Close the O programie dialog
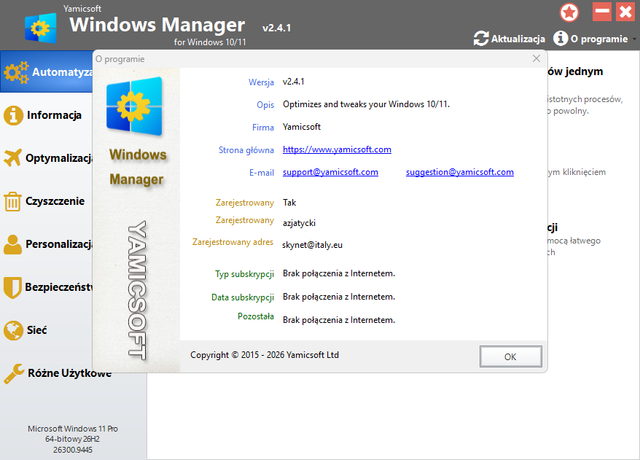This screenshot has height=460, width=640. point(536,59)
